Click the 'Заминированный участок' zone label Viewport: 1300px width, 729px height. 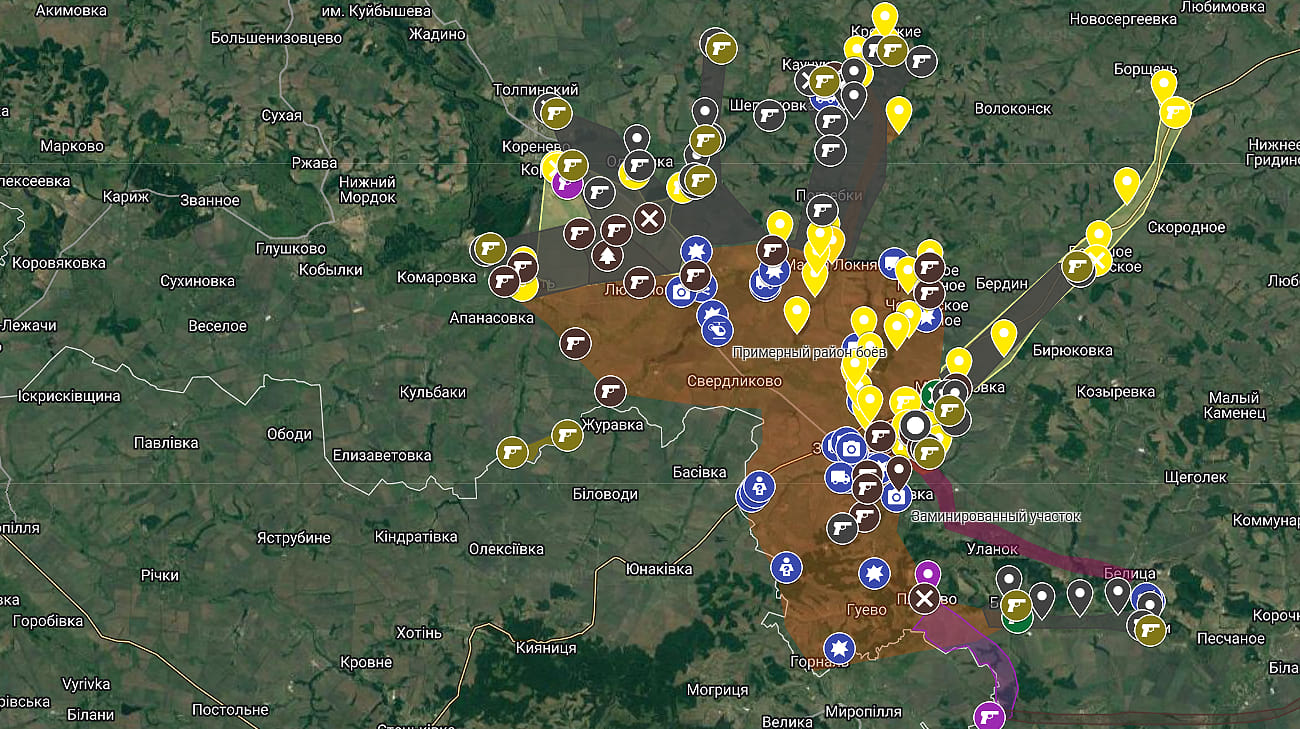995,516
